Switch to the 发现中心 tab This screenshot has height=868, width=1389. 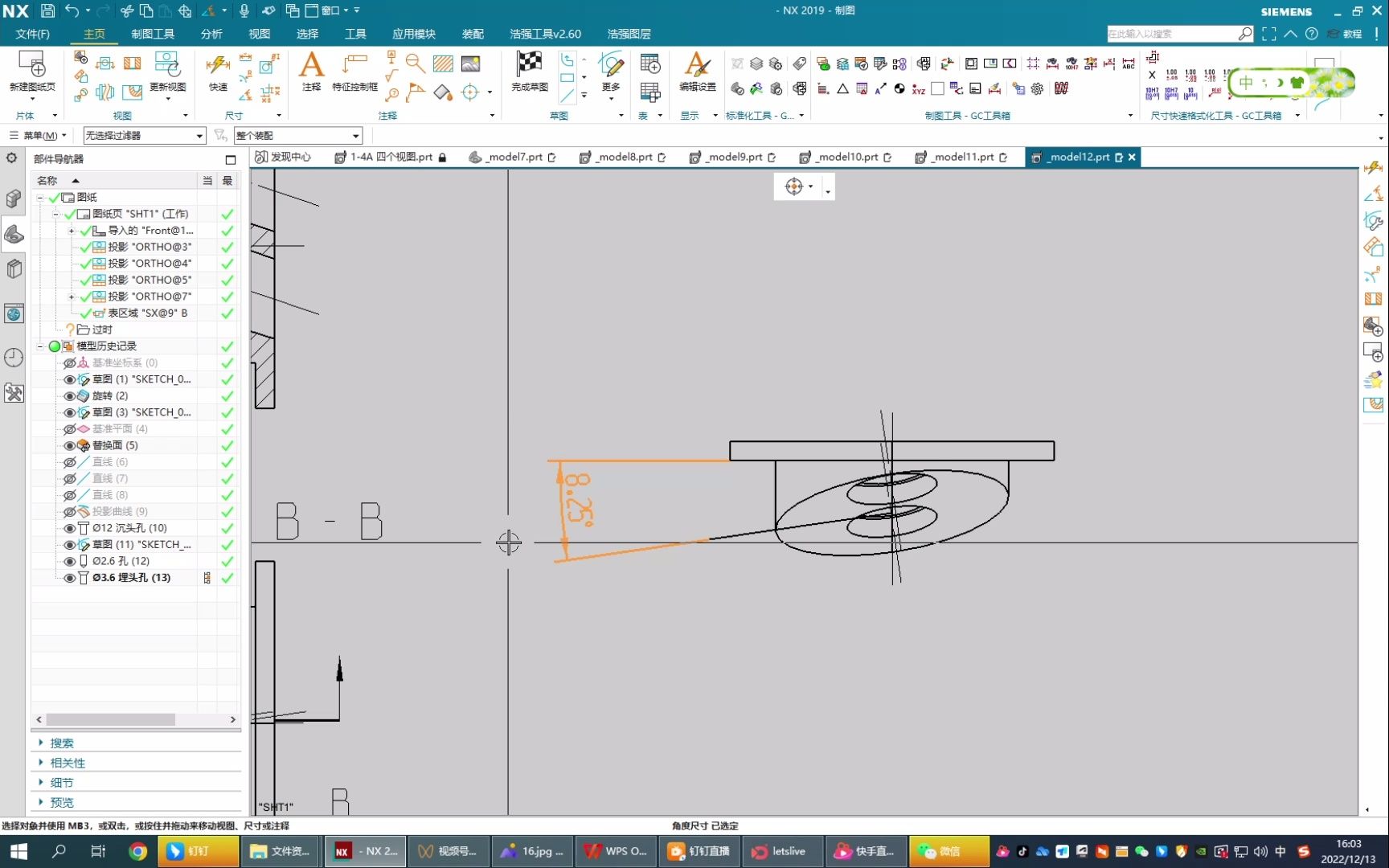point(283,158)
